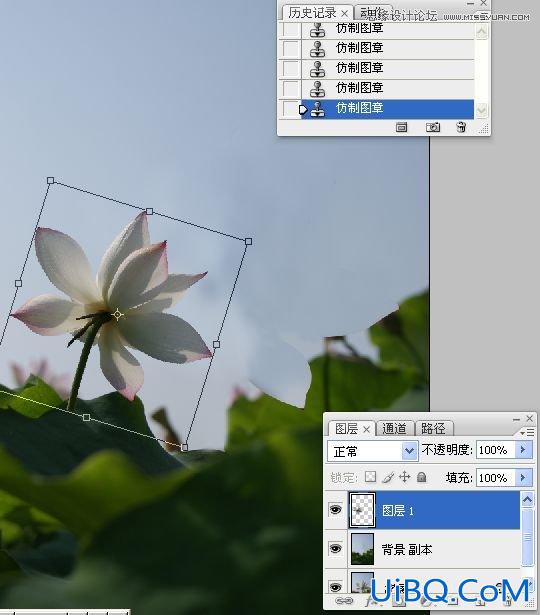This screenshot has height=615, width=540.
Task: Open the Layers panel options menu
Action: [x=527, y=432]
